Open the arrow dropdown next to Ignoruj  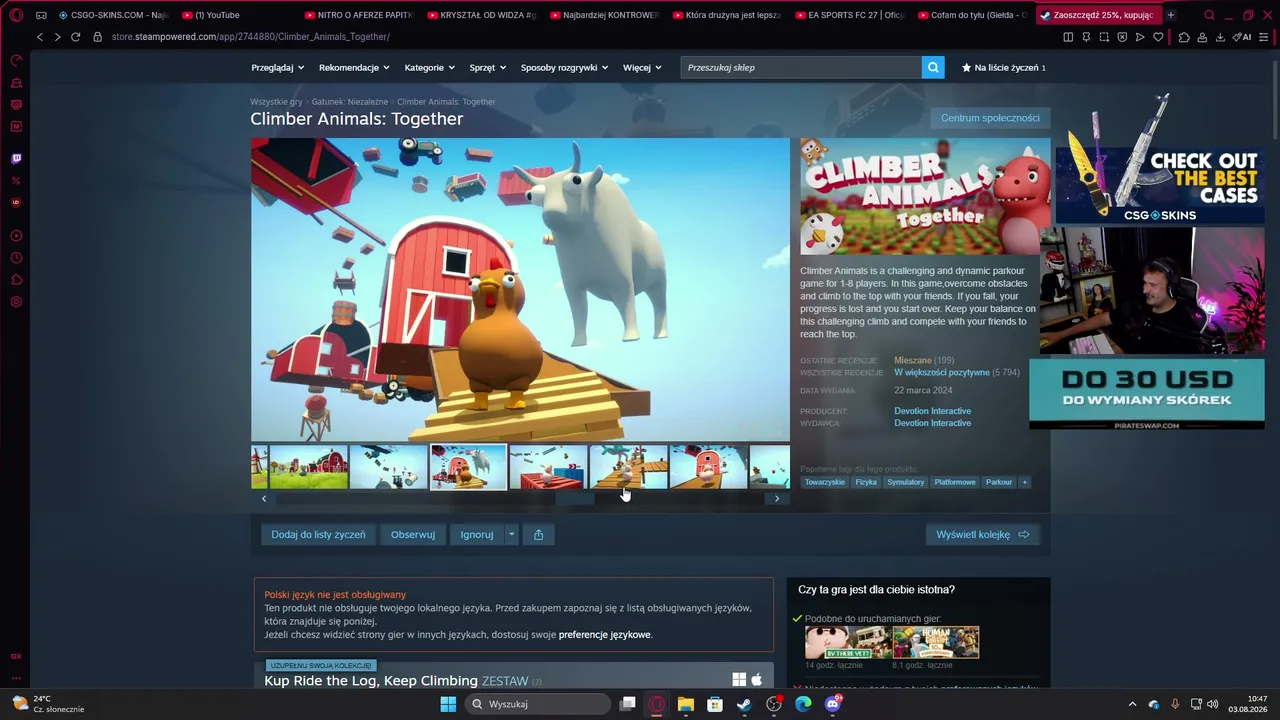tap(511, 535)
